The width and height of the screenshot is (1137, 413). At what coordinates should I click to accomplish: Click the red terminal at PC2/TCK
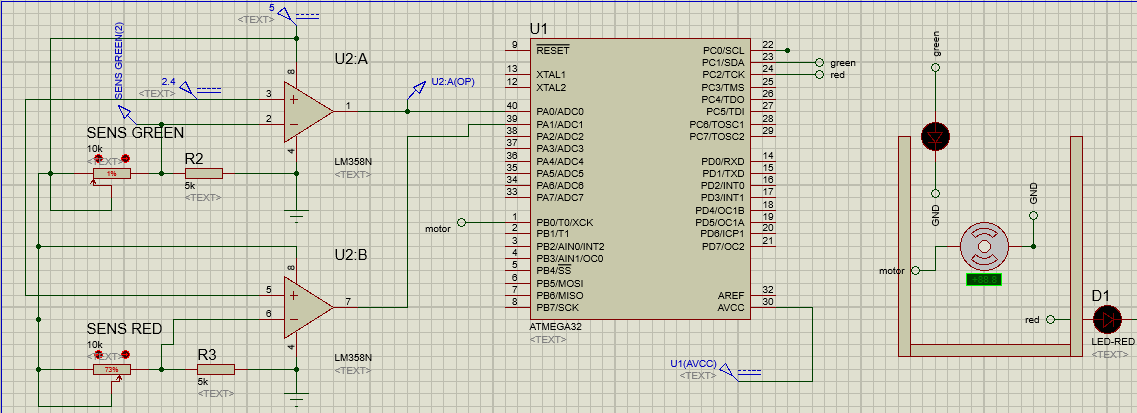pyautogui.click(x=820, y=75)
